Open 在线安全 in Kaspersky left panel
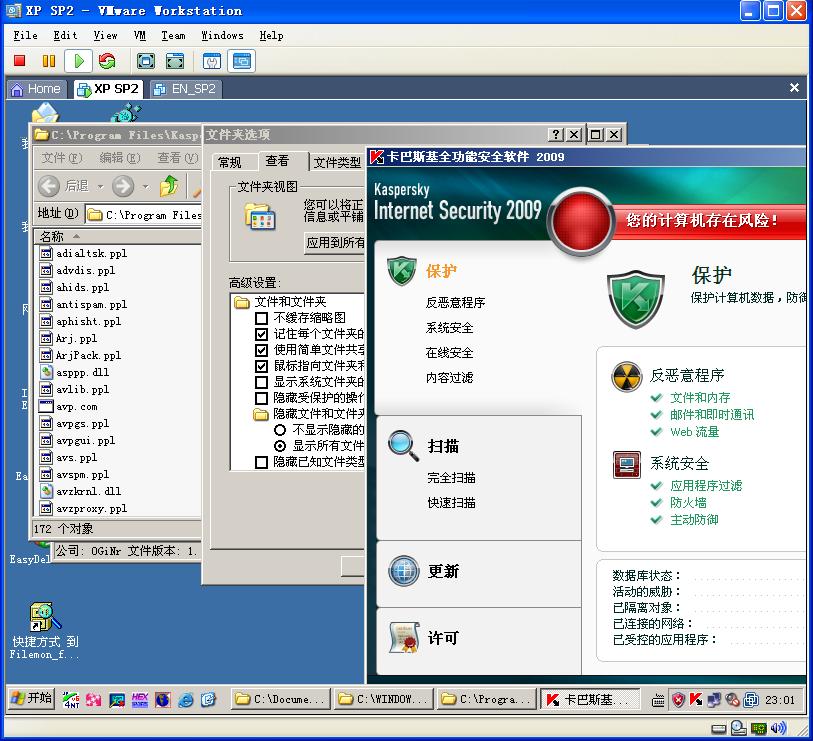The height and width of the screenshot is (741, 813). [450, 353]
